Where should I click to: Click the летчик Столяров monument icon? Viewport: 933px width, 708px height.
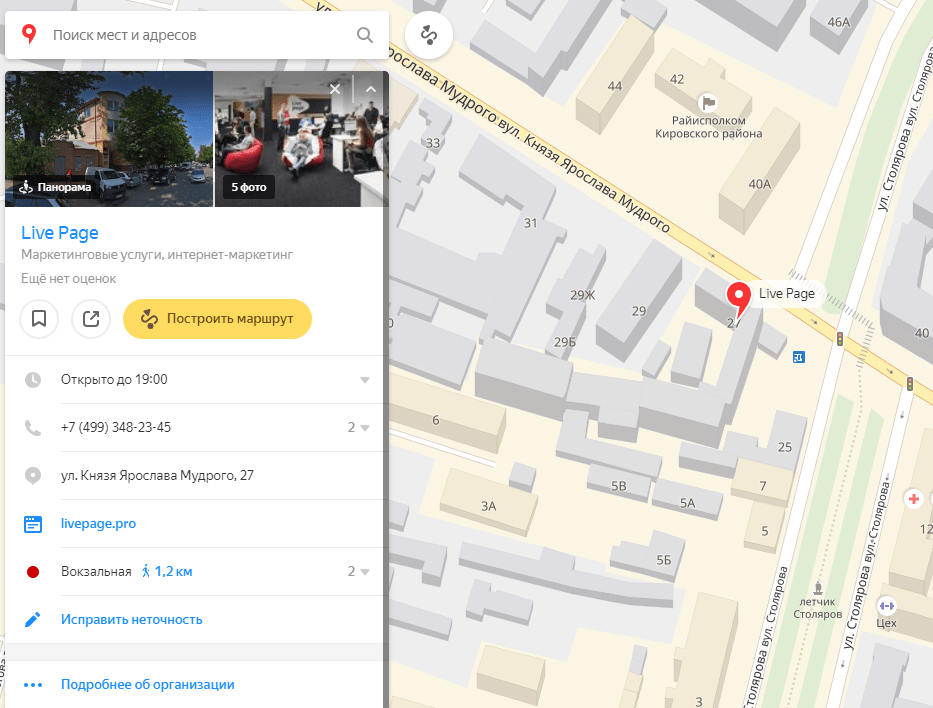pyautogui.click(x=818, y=589)
